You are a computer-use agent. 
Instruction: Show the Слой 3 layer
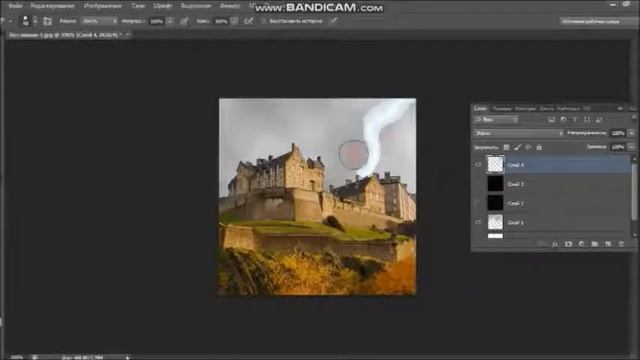coord(478,184)
